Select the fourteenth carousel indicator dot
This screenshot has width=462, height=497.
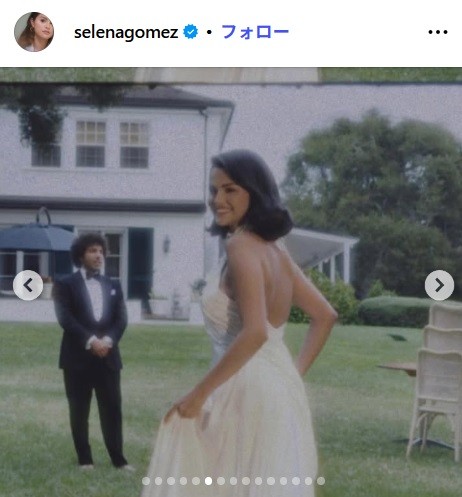[308, 481]
